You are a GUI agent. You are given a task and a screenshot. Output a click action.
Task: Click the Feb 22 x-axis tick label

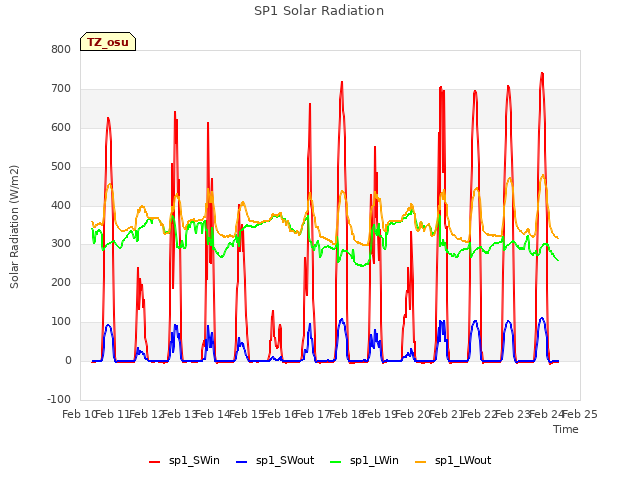tap(480, 415)
